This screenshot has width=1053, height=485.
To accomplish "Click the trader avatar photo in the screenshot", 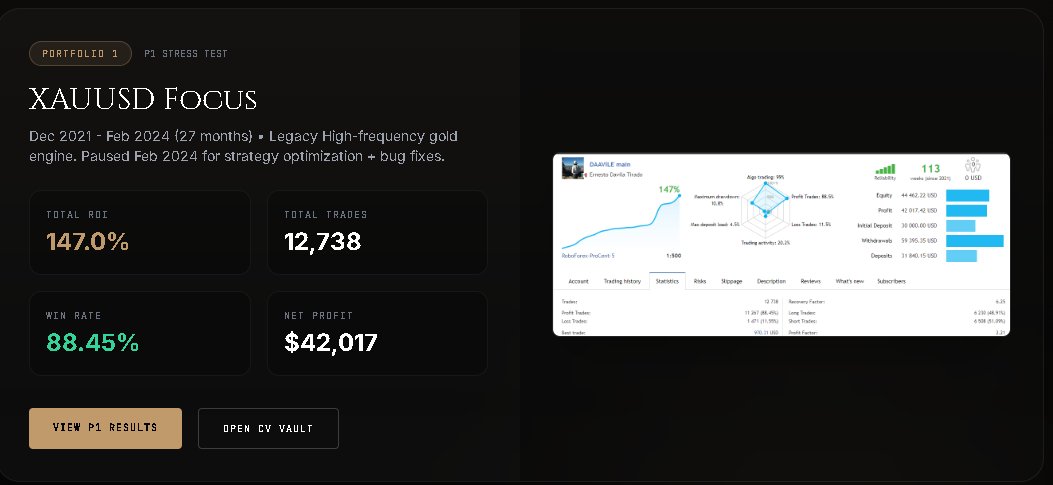I will (573, 168).
